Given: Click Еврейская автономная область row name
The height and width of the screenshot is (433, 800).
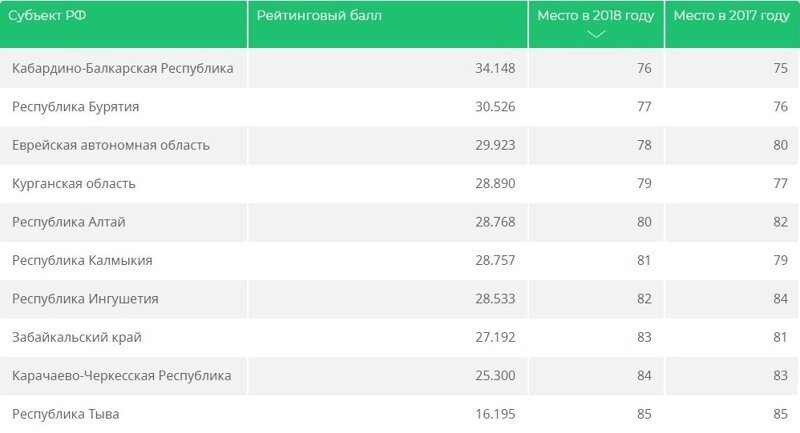Looking at the screenshot, I should [110, 145].
